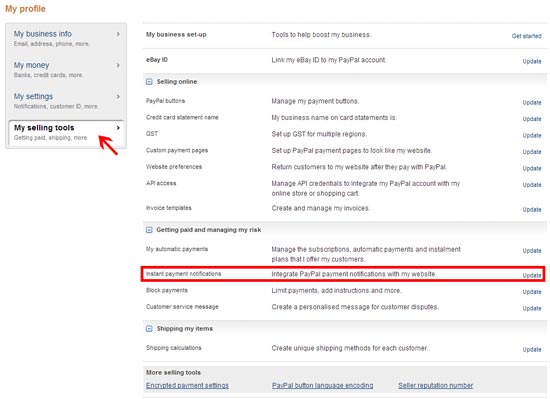
Task: Click the 'Shipping calculations' label
Action: 174,348
